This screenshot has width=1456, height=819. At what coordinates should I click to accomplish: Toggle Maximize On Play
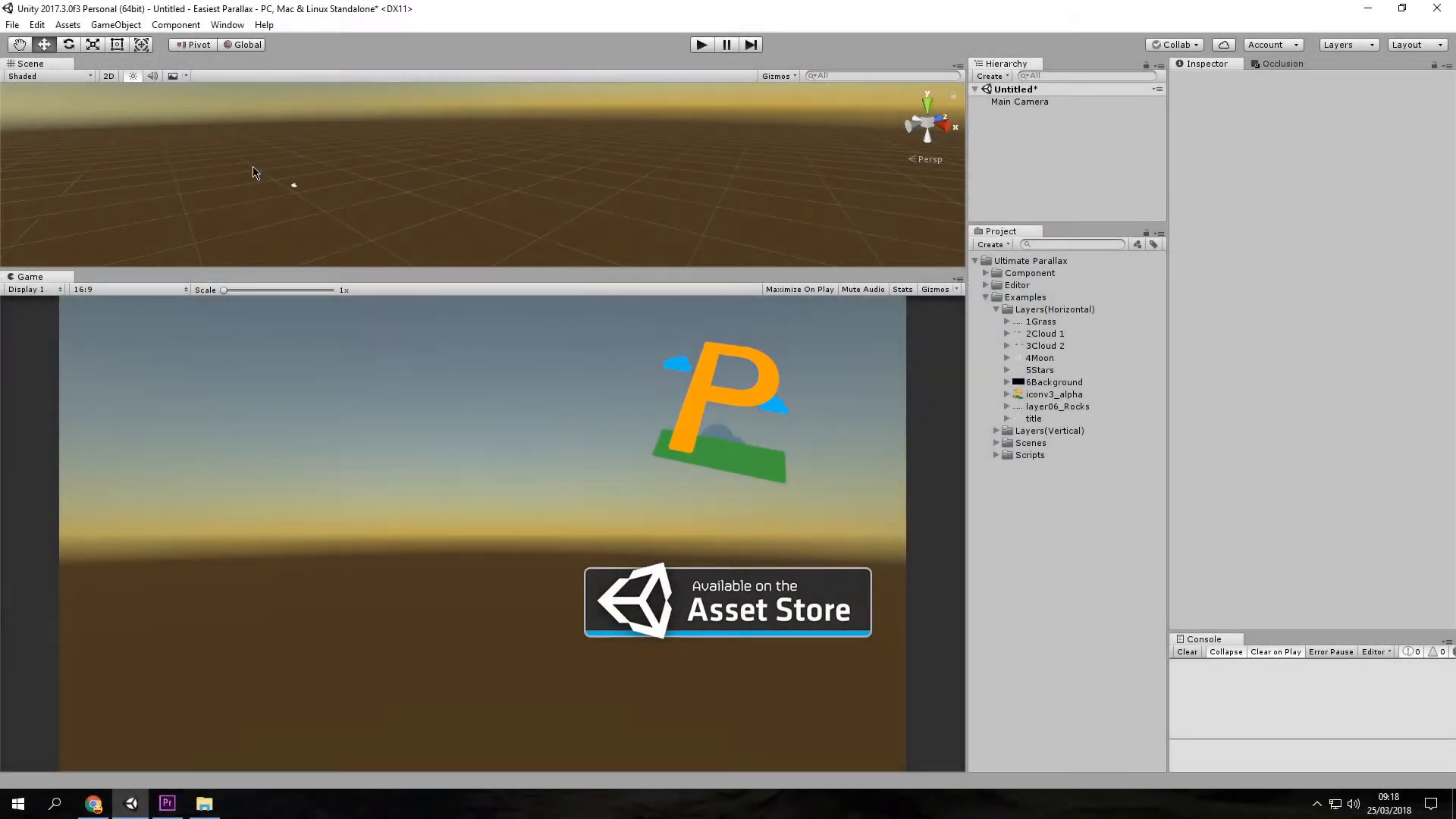[799, 290]
